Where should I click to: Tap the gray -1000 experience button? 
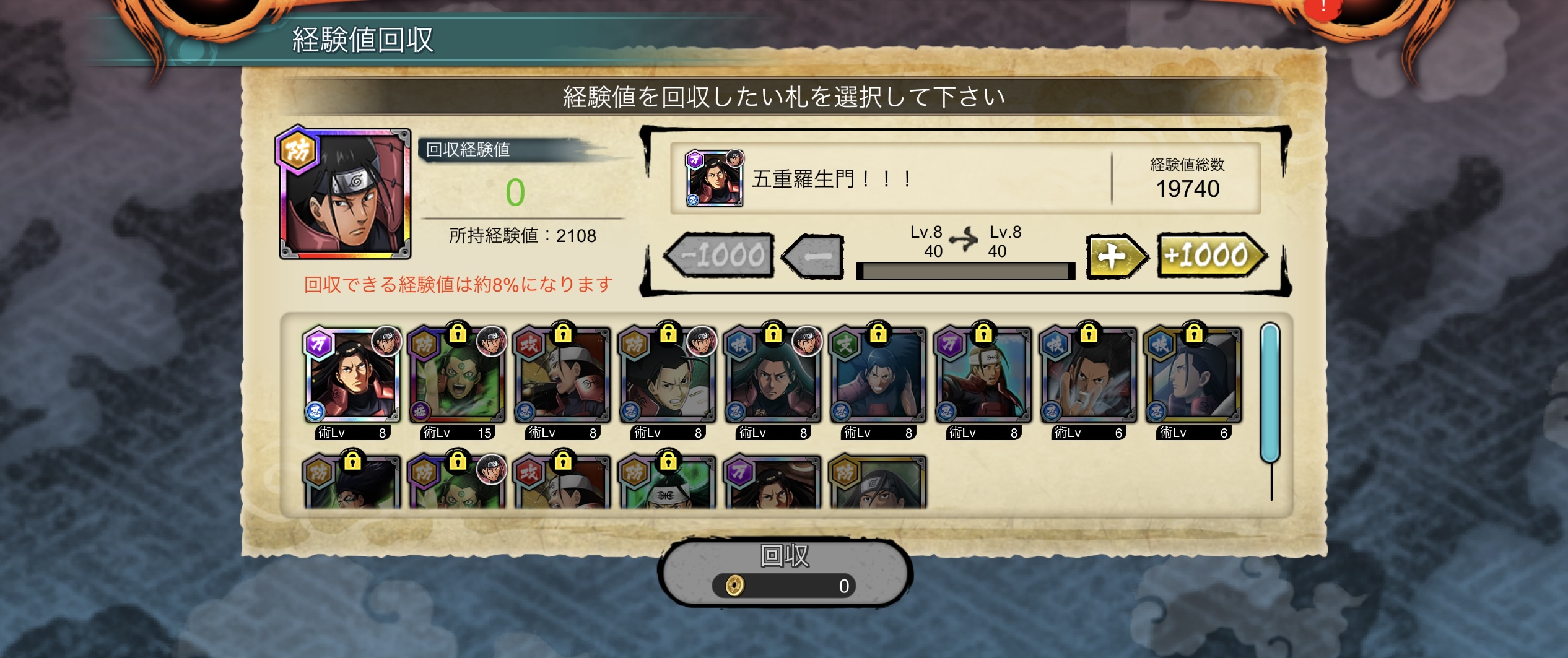point(719,255)
